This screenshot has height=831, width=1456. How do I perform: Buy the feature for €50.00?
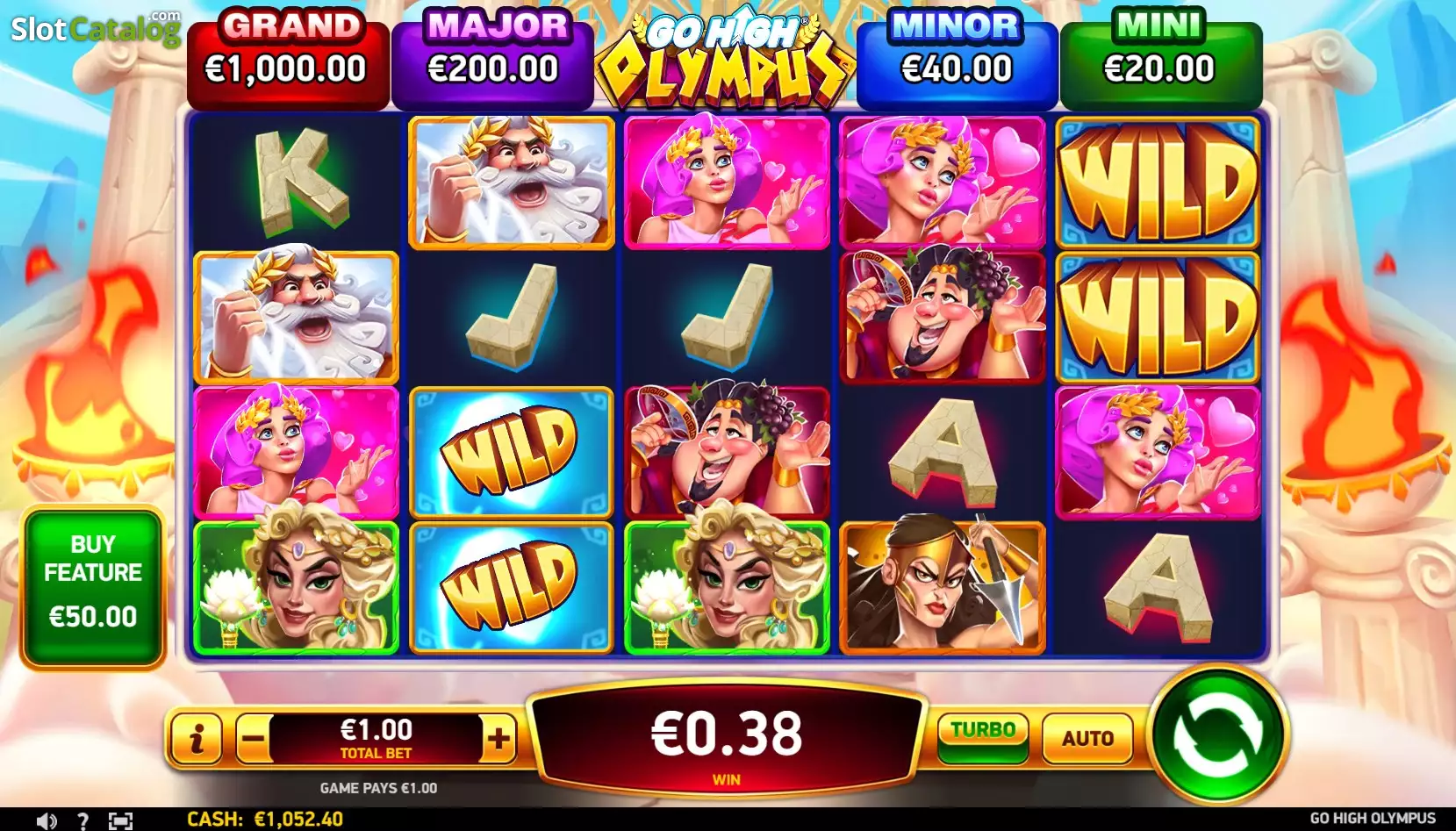(x=93, y=587)
